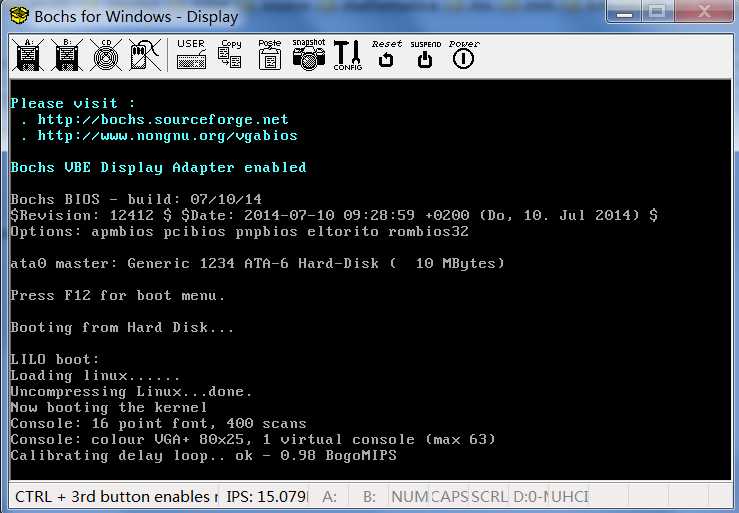Click the '$Revision: 12412' line

334,215
